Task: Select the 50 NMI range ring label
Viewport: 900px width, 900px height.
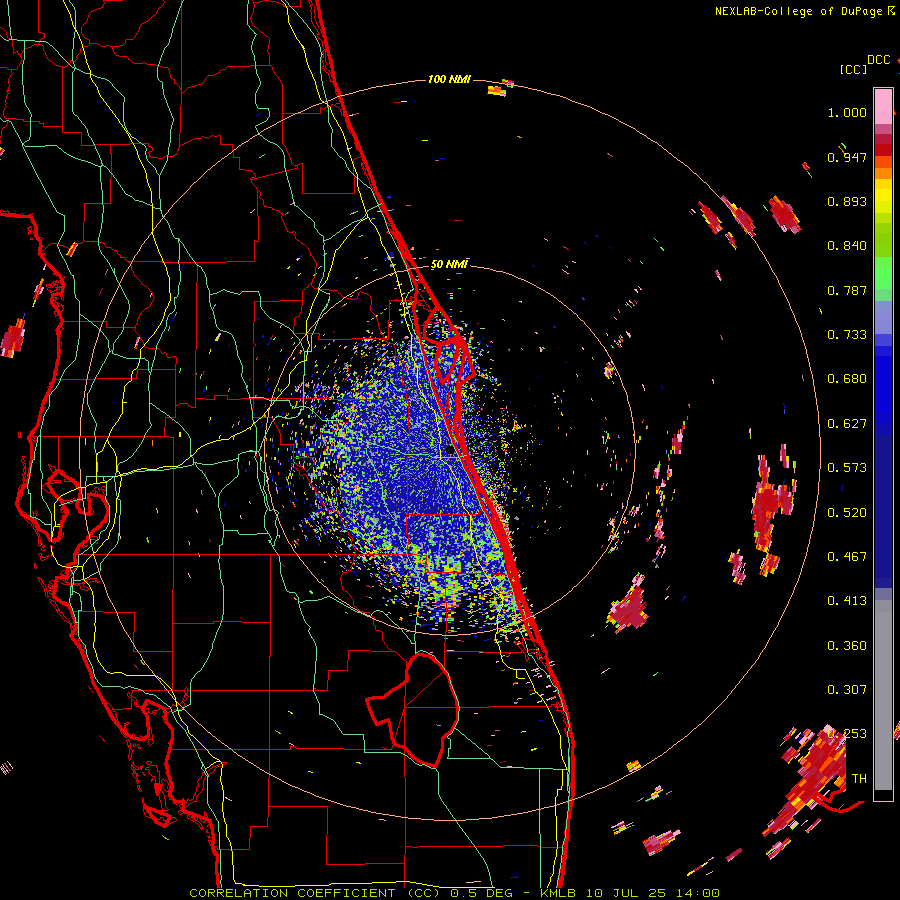Action: 449,265
